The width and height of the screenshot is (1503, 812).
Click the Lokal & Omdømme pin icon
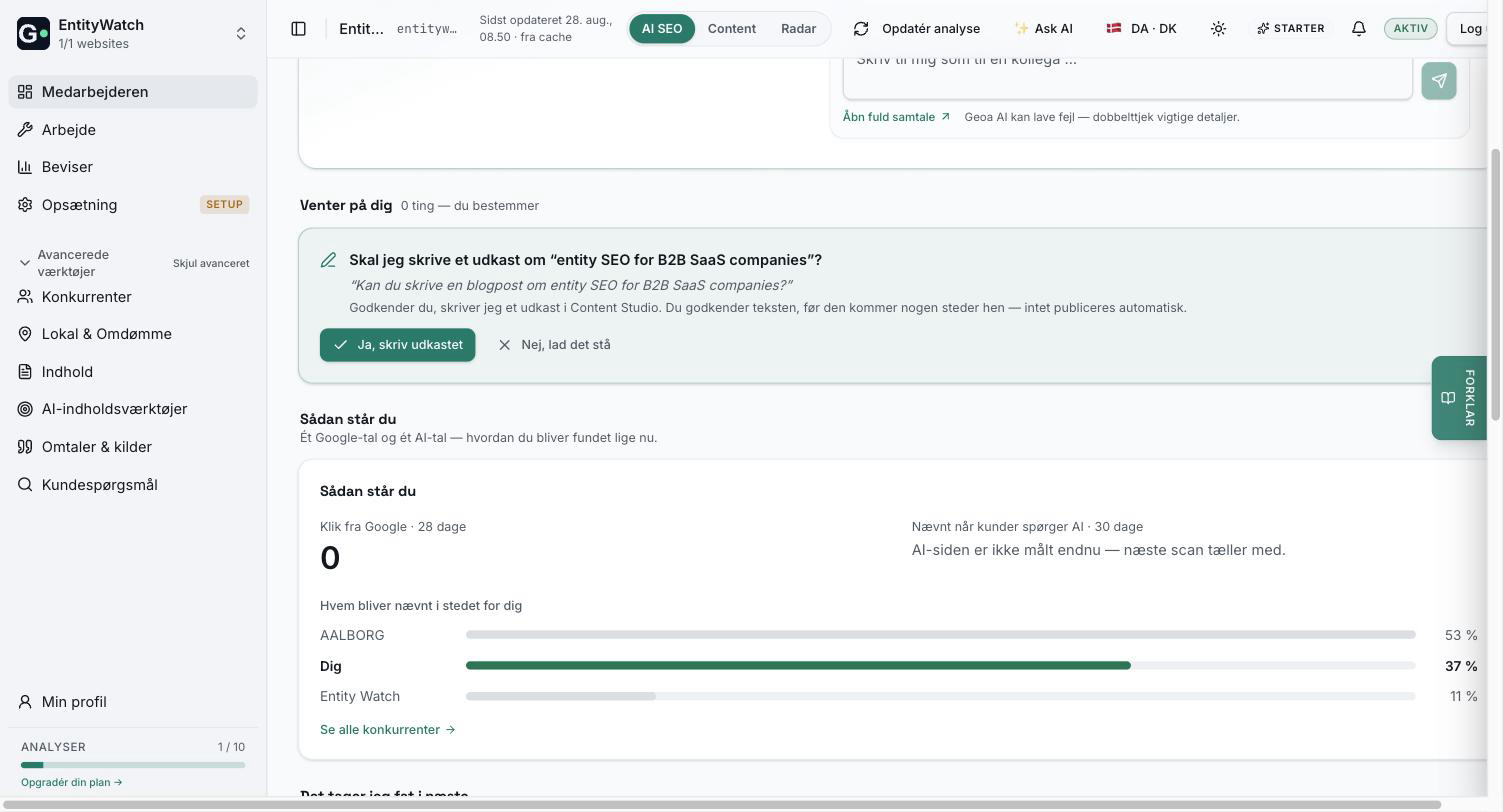point(25,334)
